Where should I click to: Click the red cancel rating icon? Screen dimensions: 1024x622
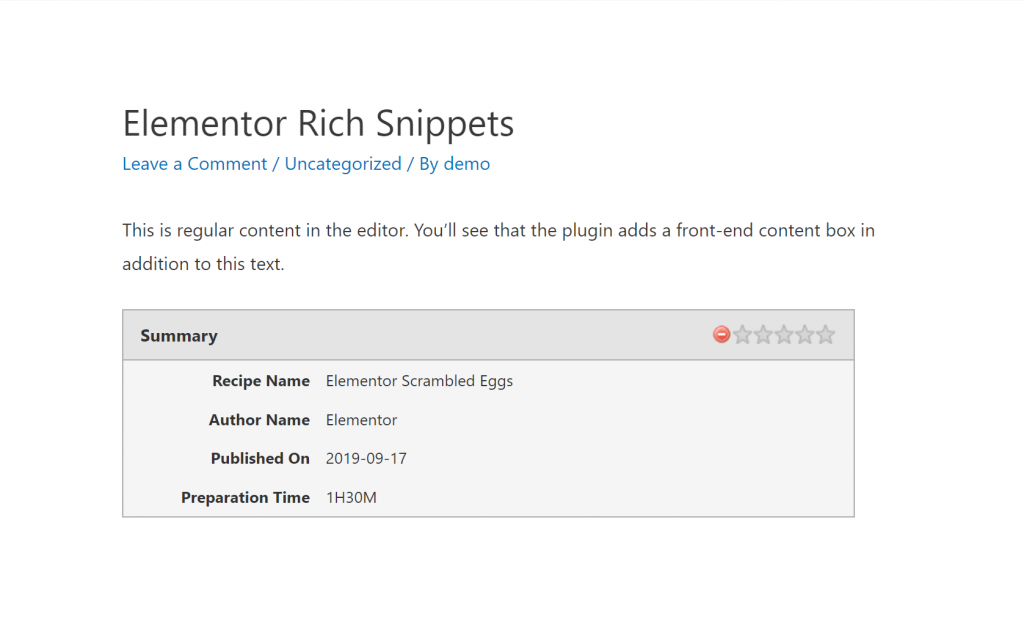pos(721,335)
